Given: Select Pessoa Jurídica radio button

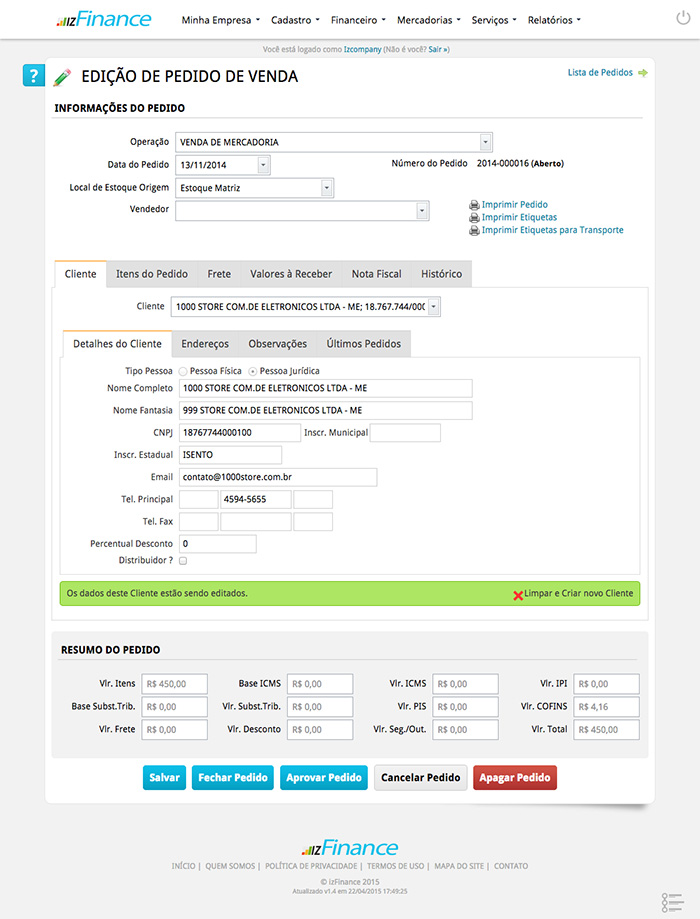Looking at the screenshot, I should pyautogui.click(x=252, y=371).
